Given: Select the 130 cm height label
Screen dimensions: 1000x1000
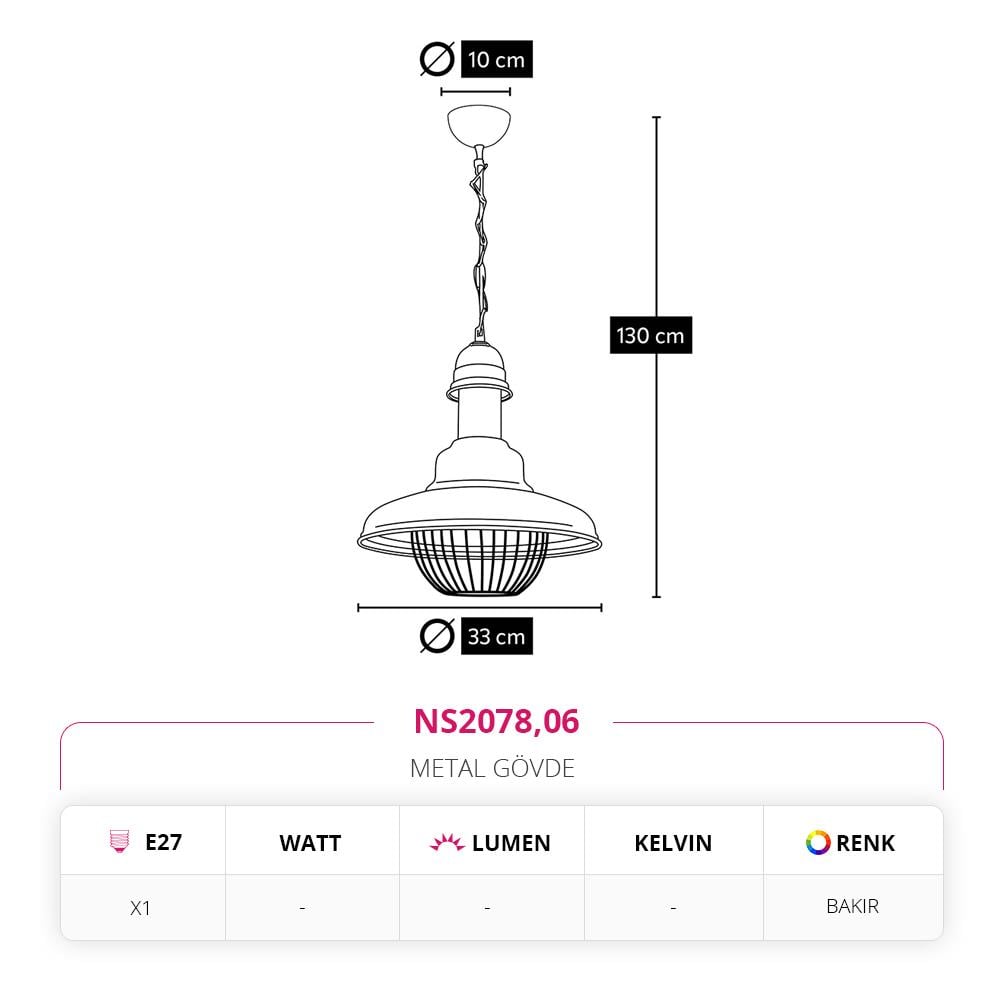Looking at the screenshot, I should coord(651,335).
